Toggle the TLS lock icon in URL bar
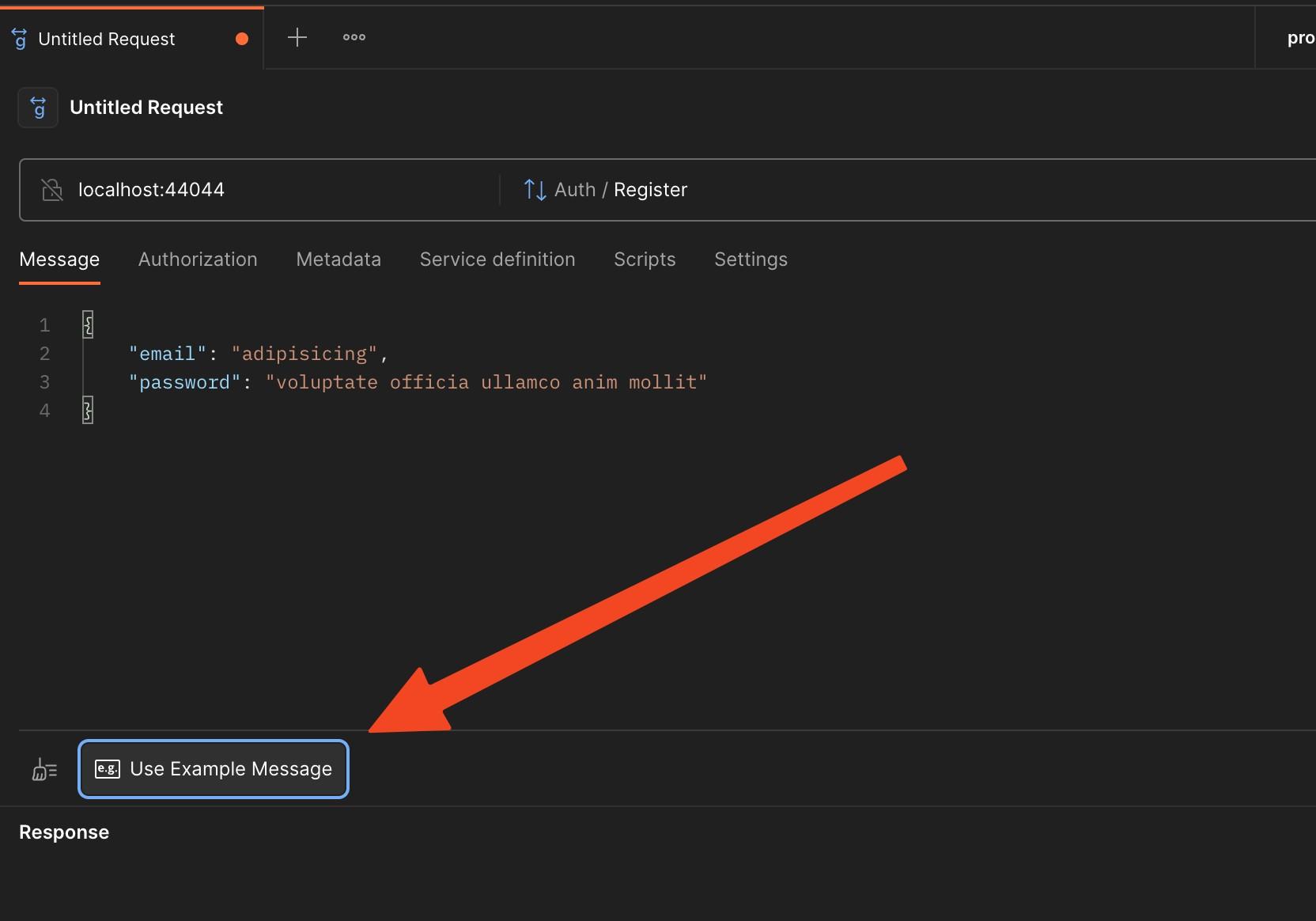 coord(52,190)
